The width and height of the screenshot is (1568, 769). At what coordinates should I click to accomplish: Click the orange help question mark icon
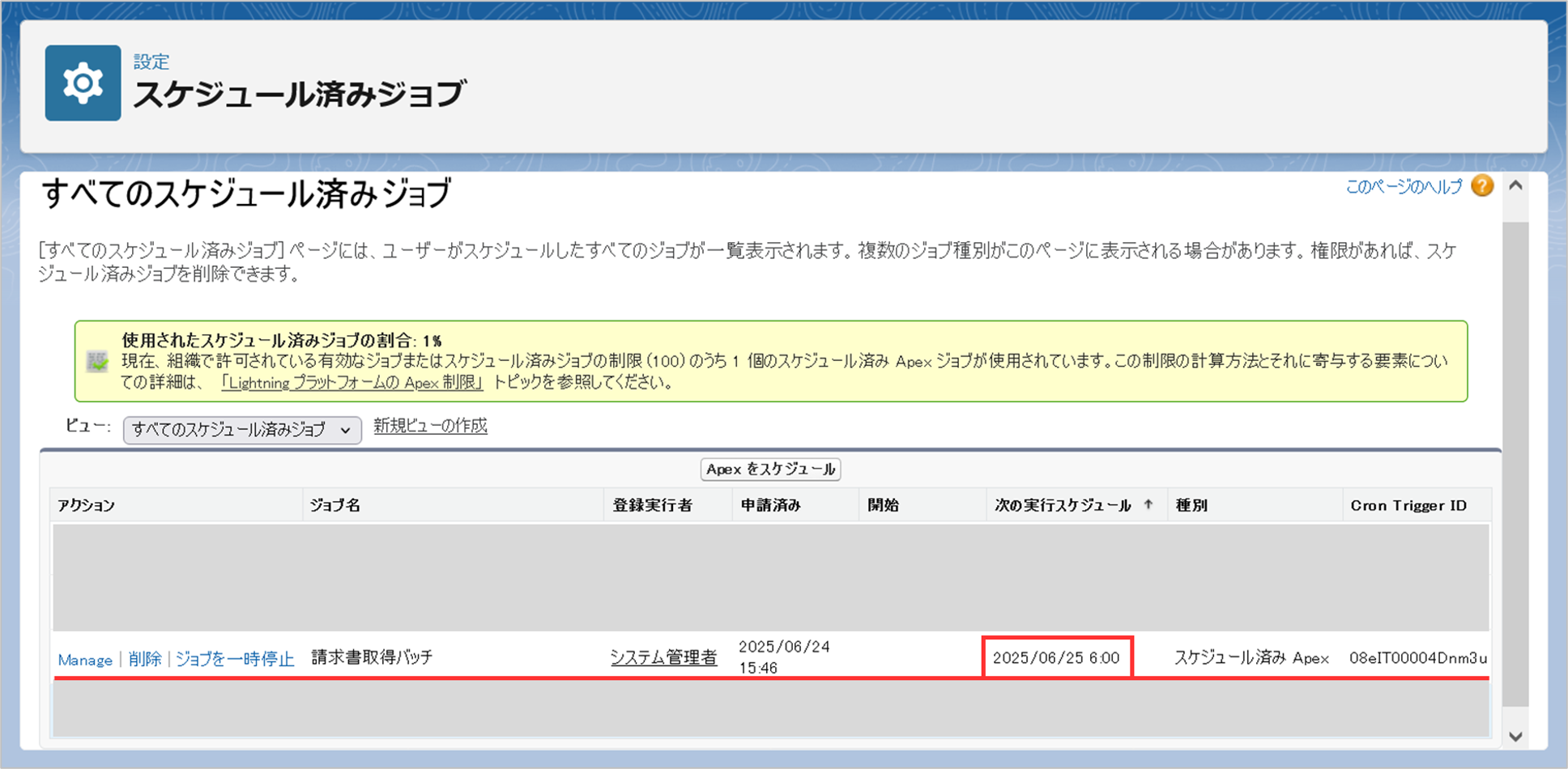pos(1482,186)
